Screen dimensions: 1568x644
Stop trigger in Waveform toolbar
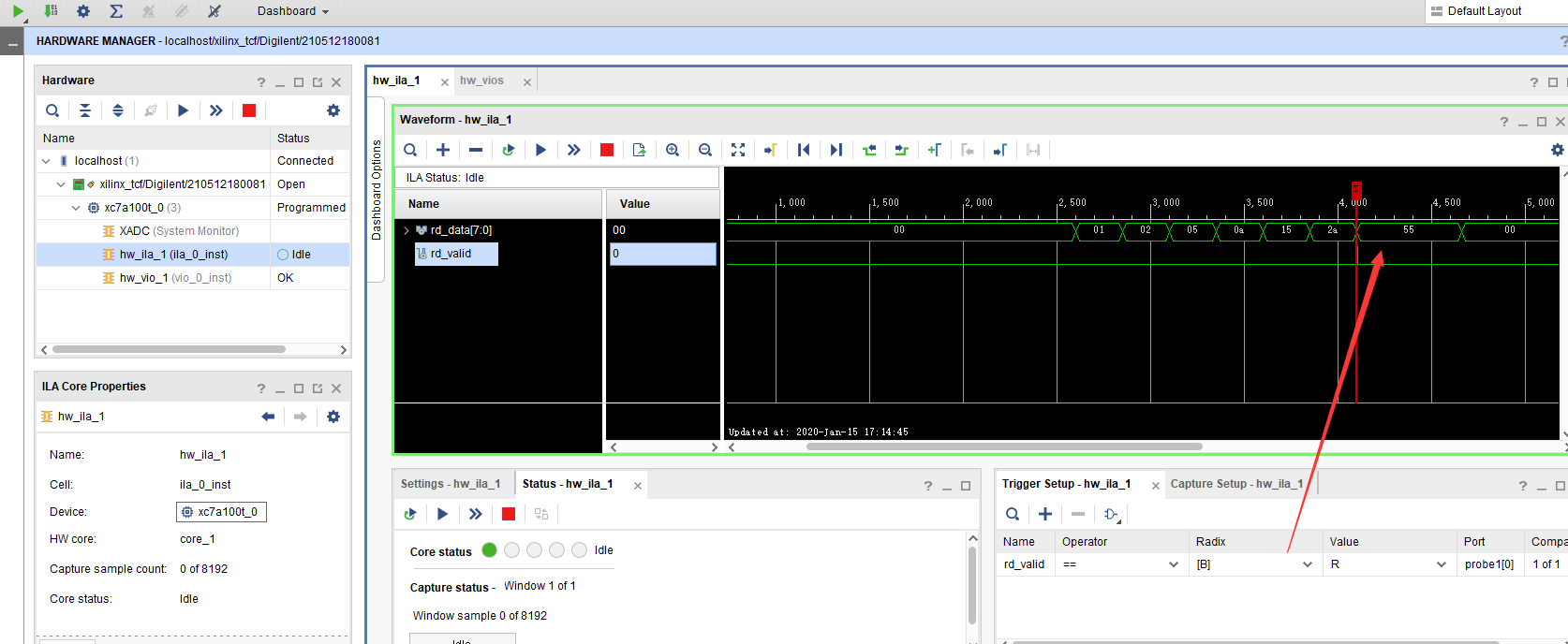tap(607, 150)
